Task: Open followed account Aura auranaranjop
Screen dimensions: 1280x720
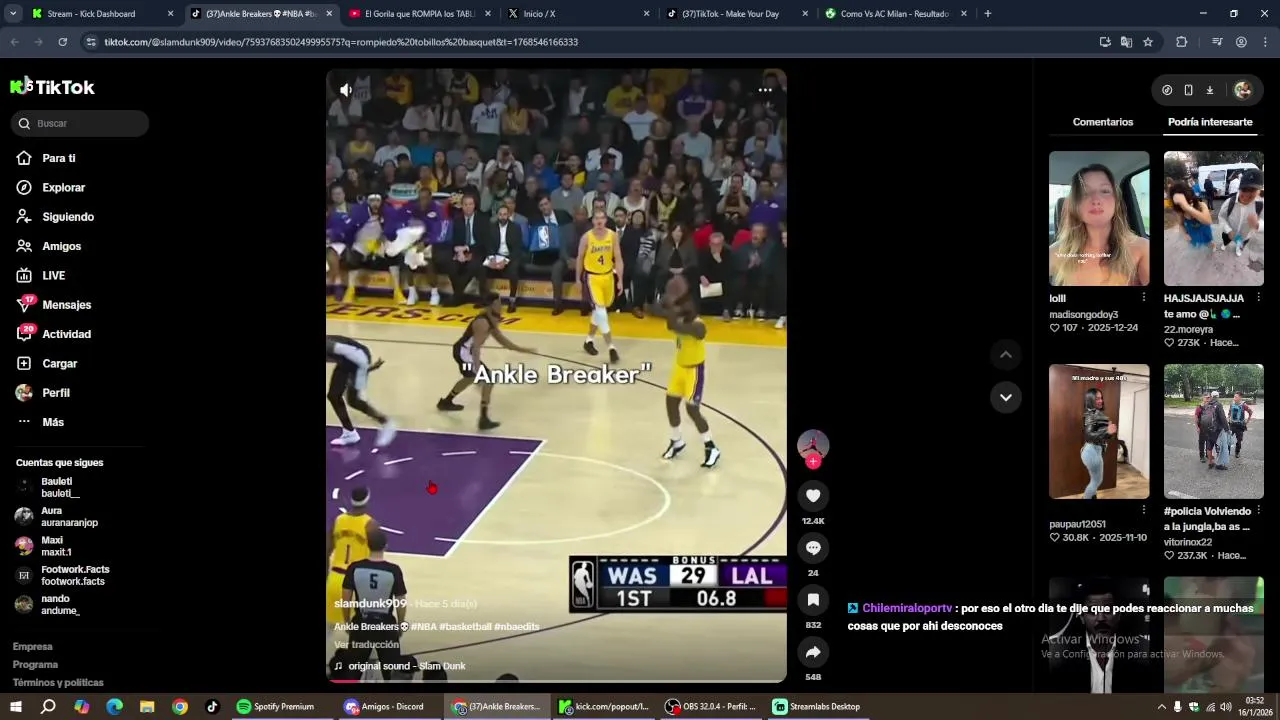Action: (68, 517)
